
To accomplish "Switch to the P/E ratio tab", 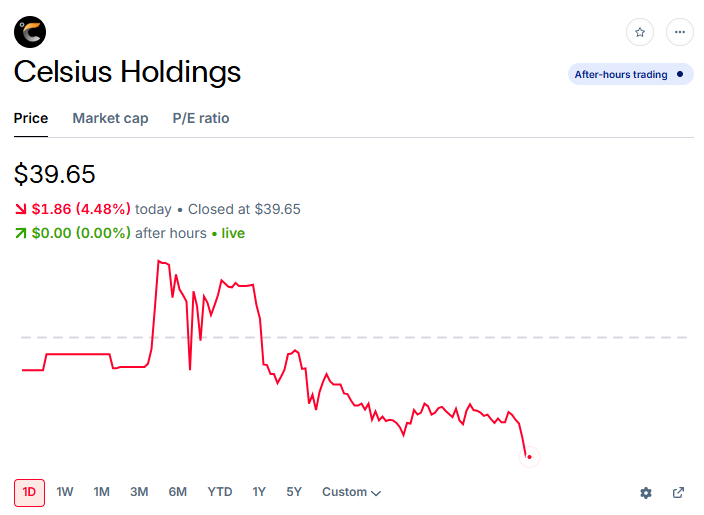I will tap(201, 118).
